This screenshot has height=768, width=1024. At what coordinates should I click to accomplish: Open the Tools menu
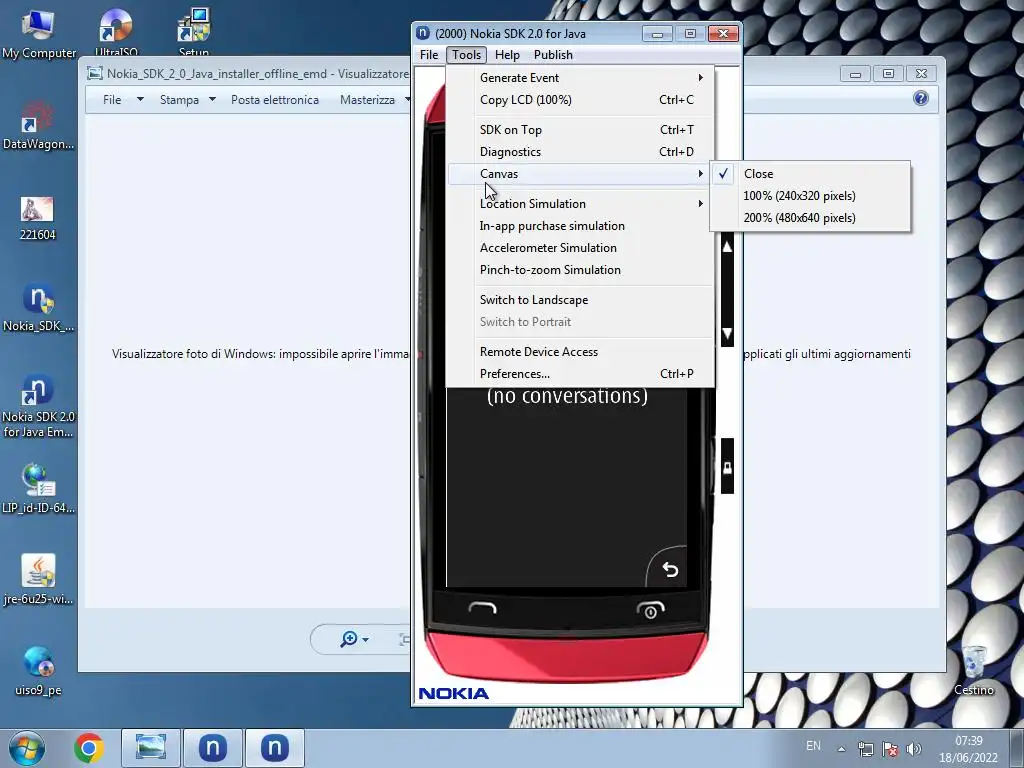(466, 55)
